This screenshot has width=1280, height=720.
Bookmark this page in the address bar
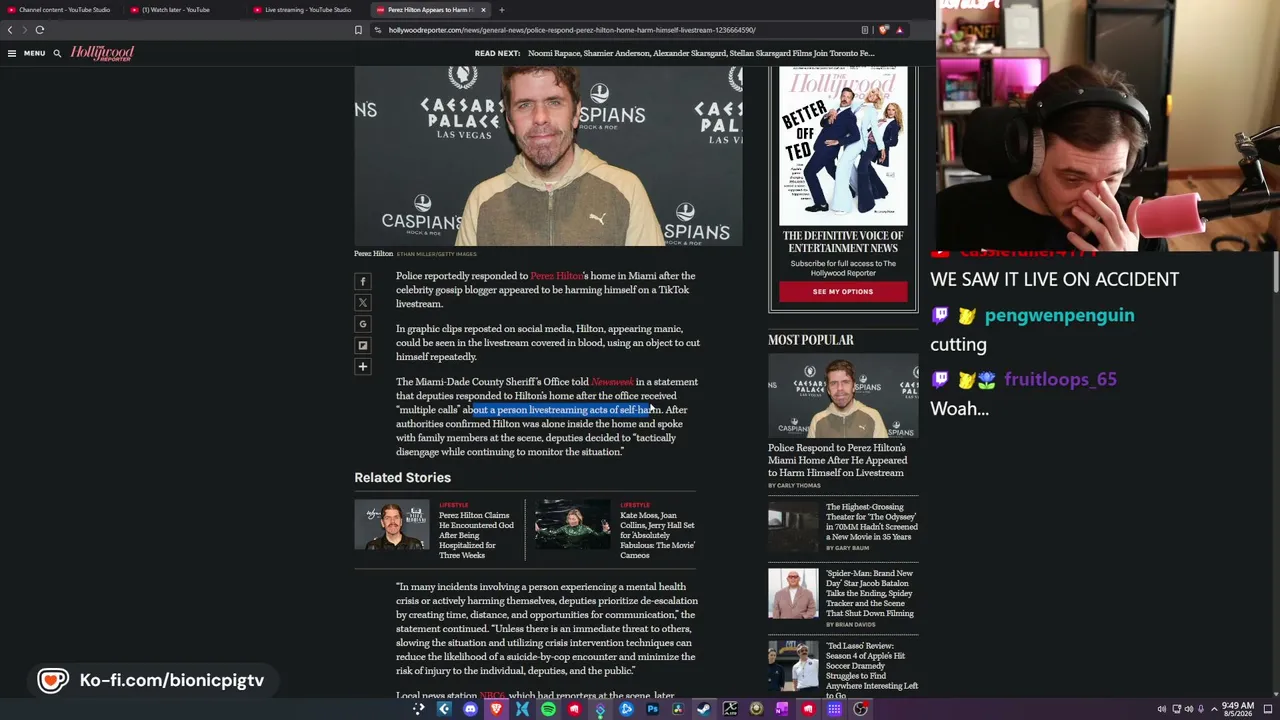358,30
